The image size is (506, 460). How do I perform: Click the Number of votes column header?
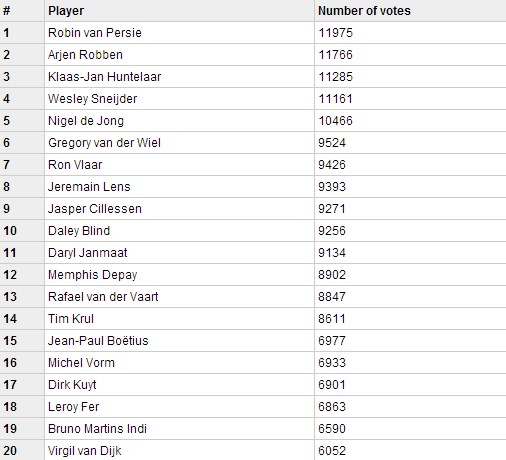tap(364, 11)
